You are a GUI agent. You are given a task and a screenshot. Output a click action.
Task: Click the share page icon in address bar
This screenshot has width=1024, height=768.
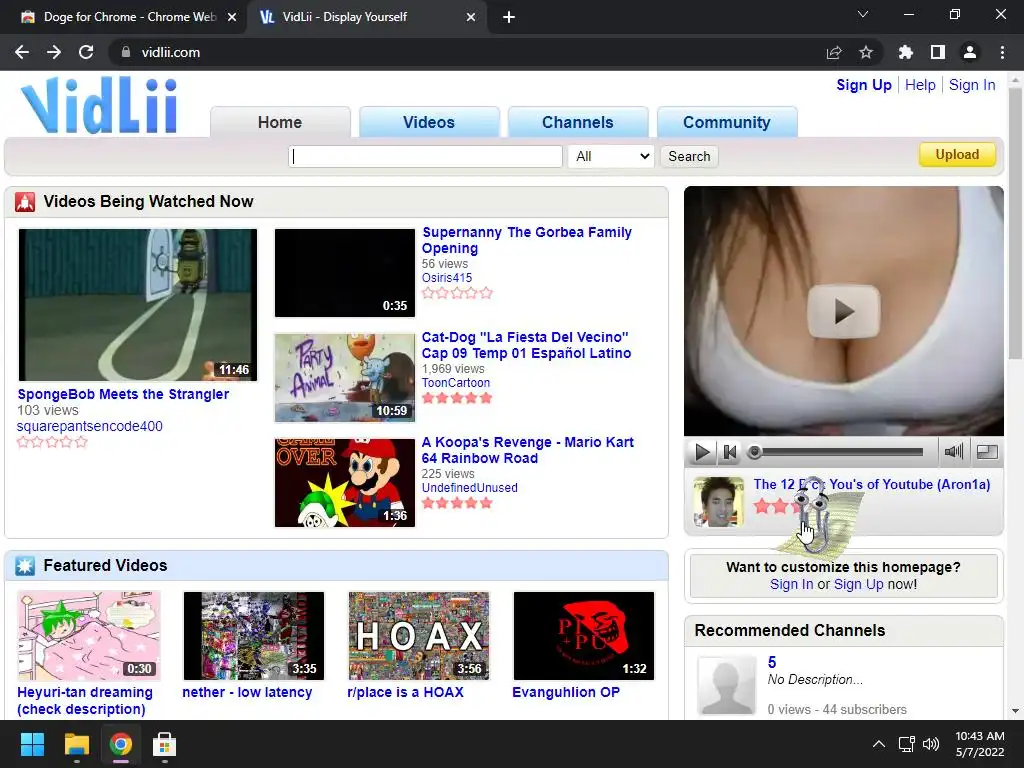click(x=834, y=52)
